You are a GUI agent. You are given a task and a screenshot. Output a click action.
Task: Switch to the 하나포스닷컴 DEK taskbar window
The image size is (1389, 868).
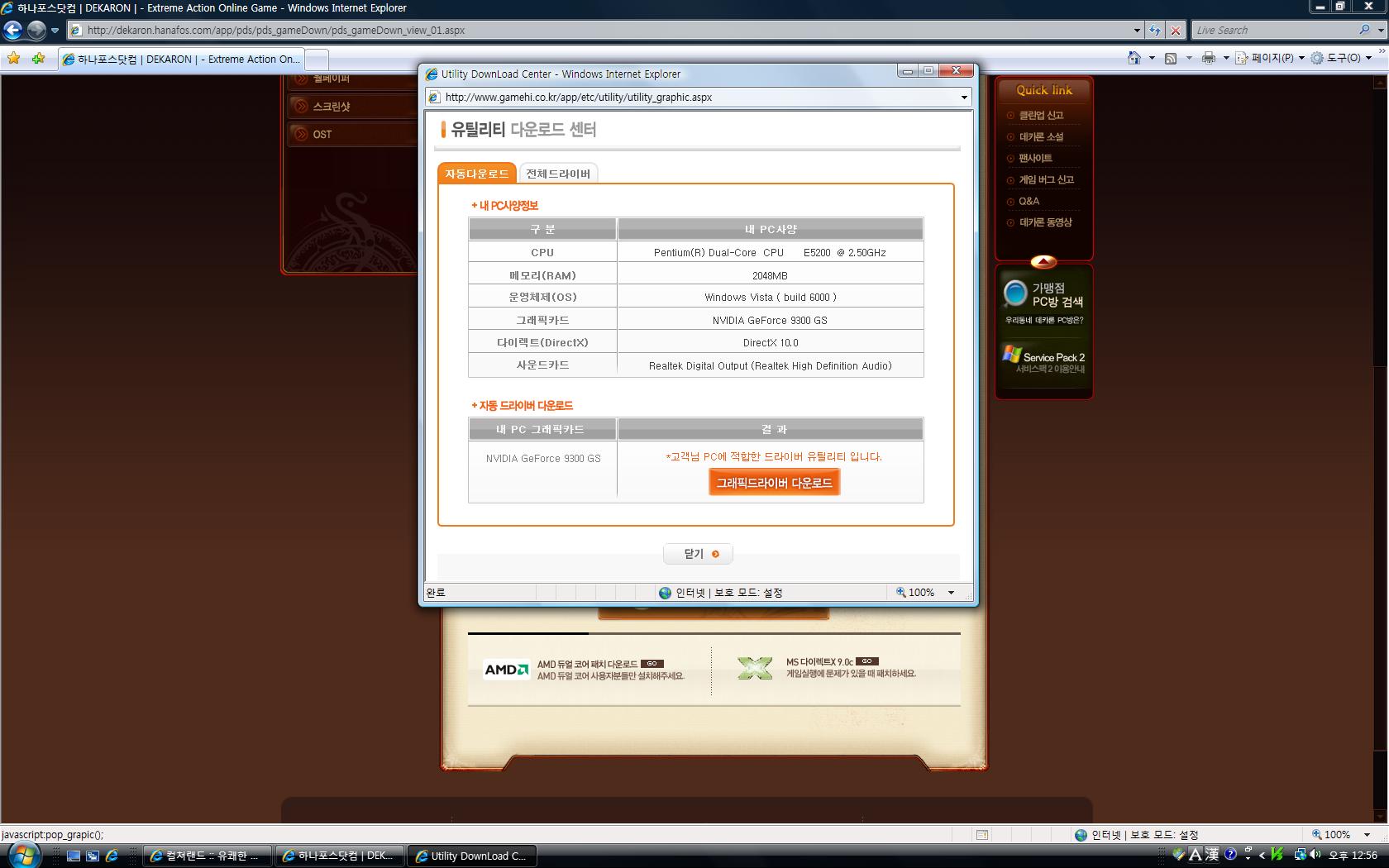[340, 856]
